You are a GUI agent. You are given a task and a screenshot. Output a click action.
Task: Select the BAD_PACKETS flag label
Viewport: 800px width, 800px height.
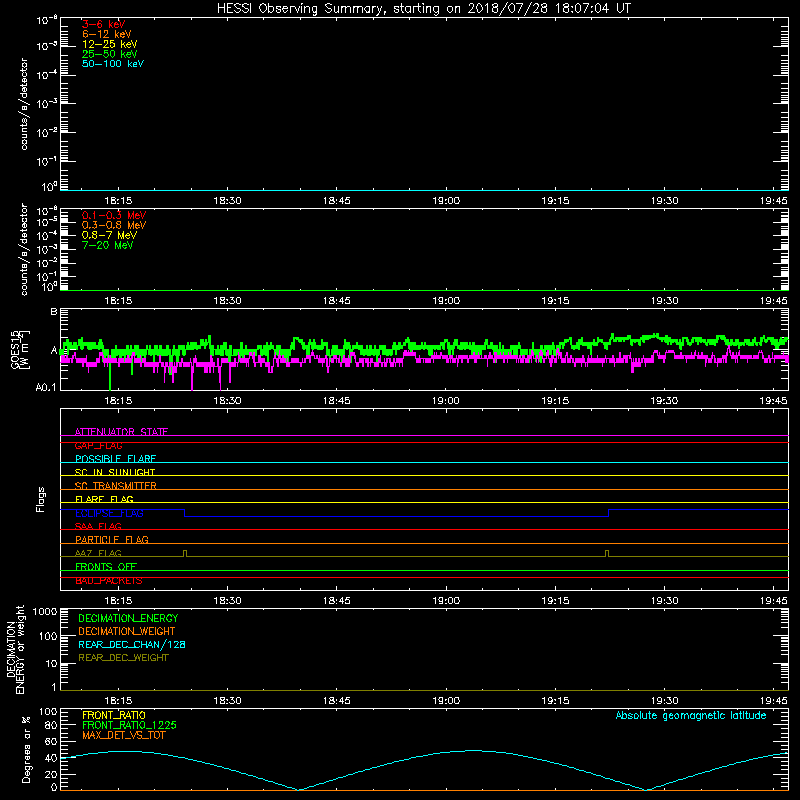[x=109, y=581]
